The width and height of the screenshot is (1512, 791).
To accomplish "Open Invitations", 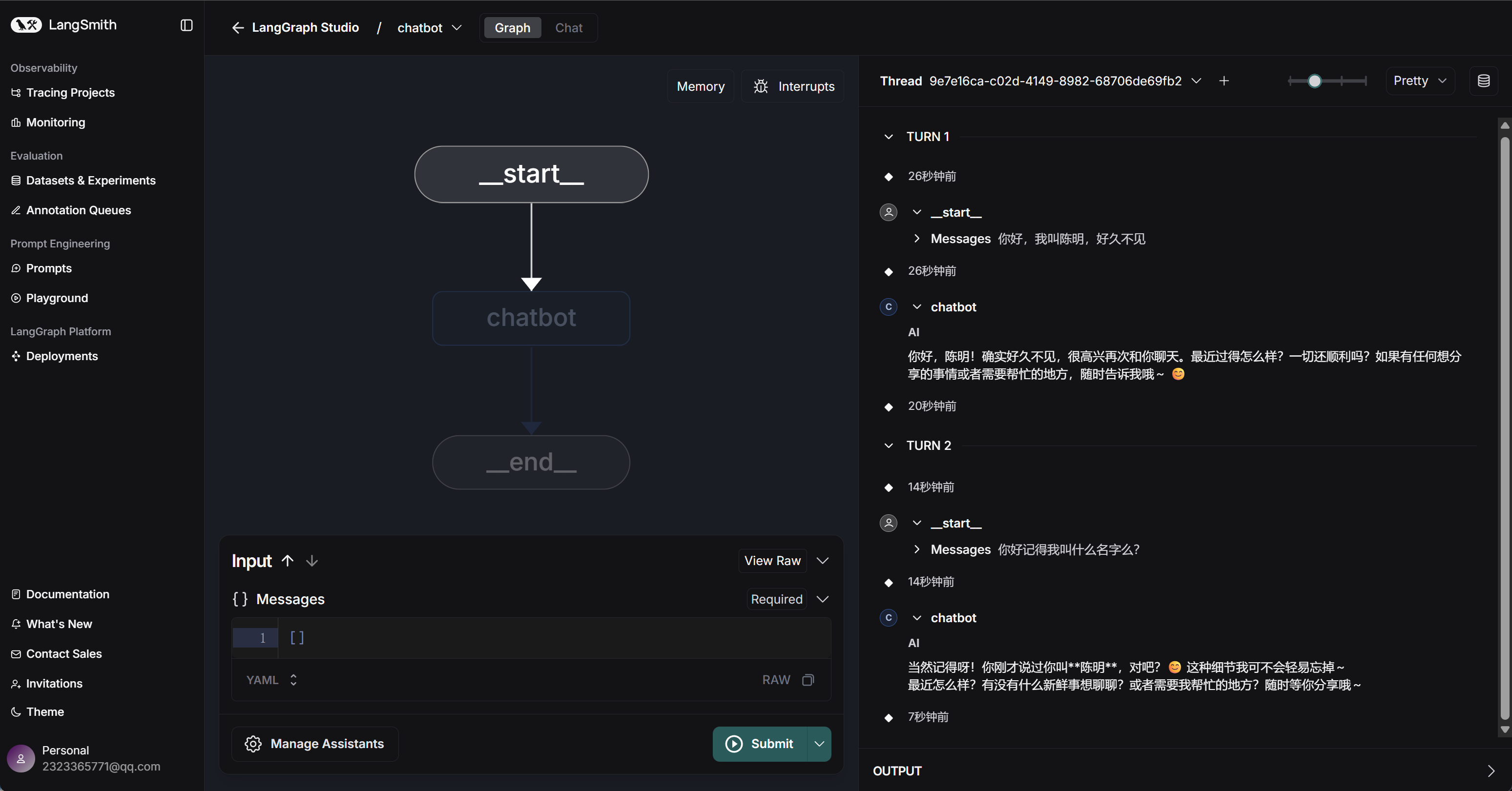I will pos(47,684).
